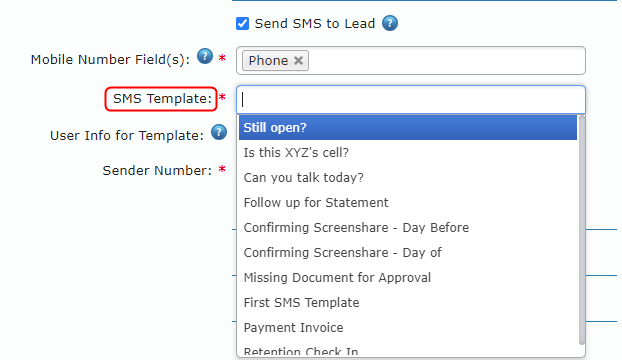Click help icon next to Mobile Number Field(s)
Screen dimensions: 622x360
click(x=205, y=56)
